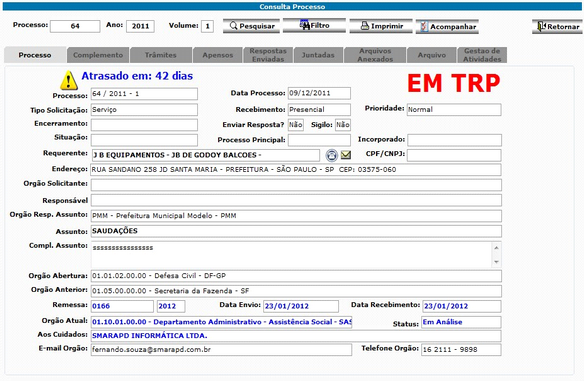
Task: Click the Recebimento field Presencial
Action: [x=319, y=109]
